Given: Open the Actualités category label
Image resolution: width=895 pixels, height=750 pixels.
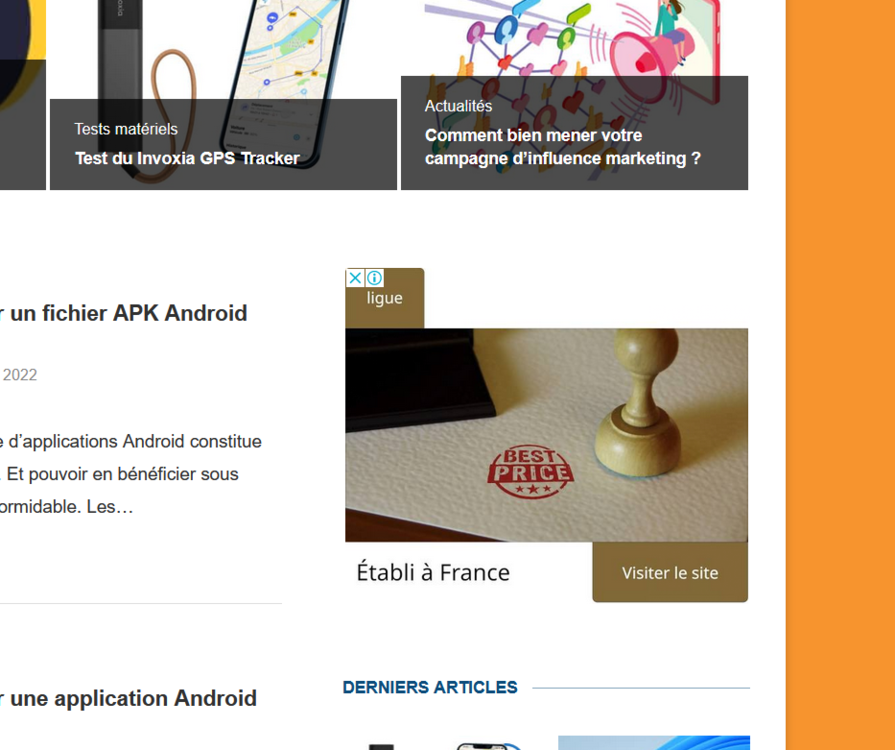Looking at the screenshot, I should (458, 106).
